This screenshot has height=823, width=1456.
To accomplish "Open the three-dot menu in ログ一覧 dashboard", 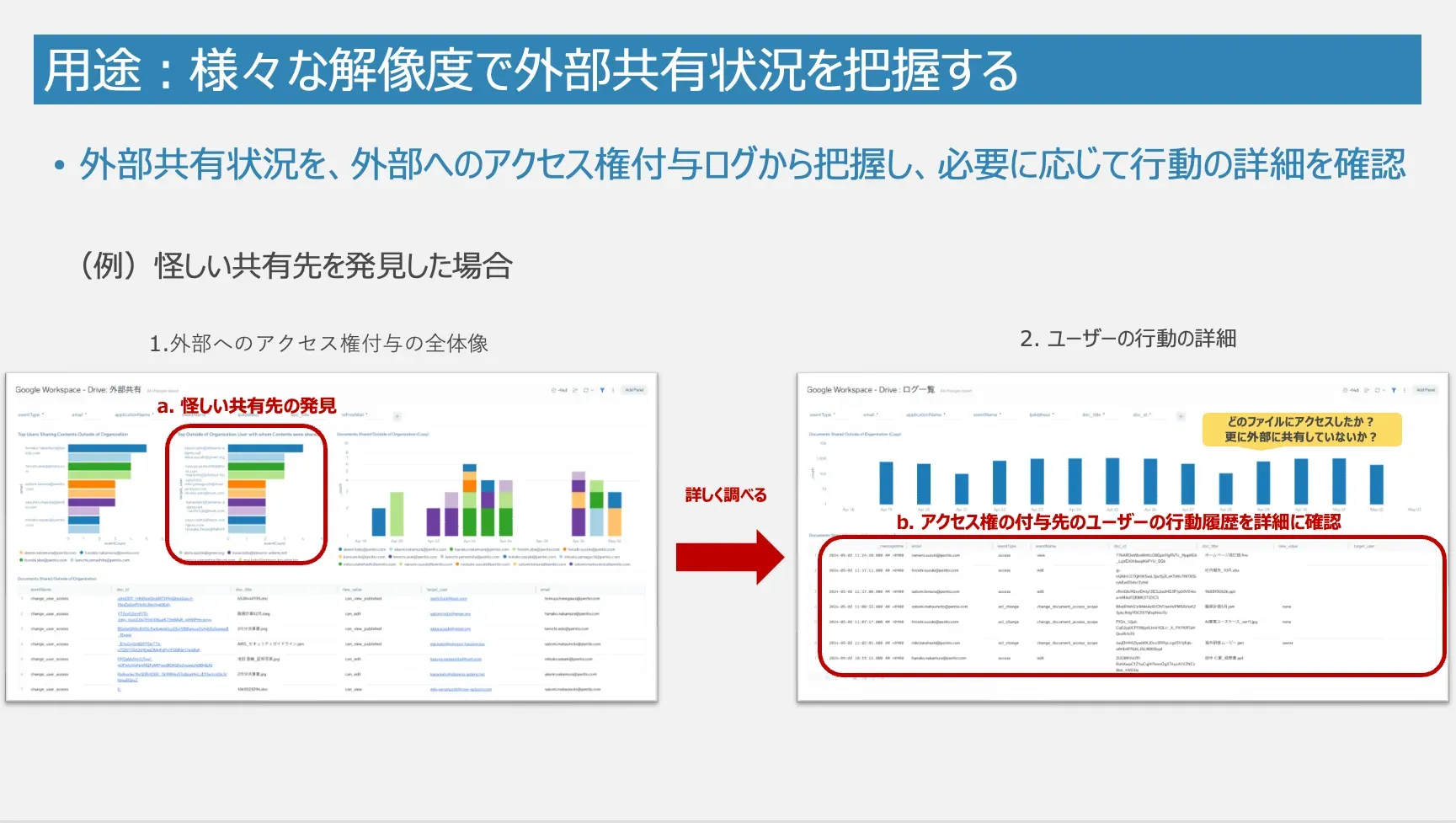I will pos(1404,390).
